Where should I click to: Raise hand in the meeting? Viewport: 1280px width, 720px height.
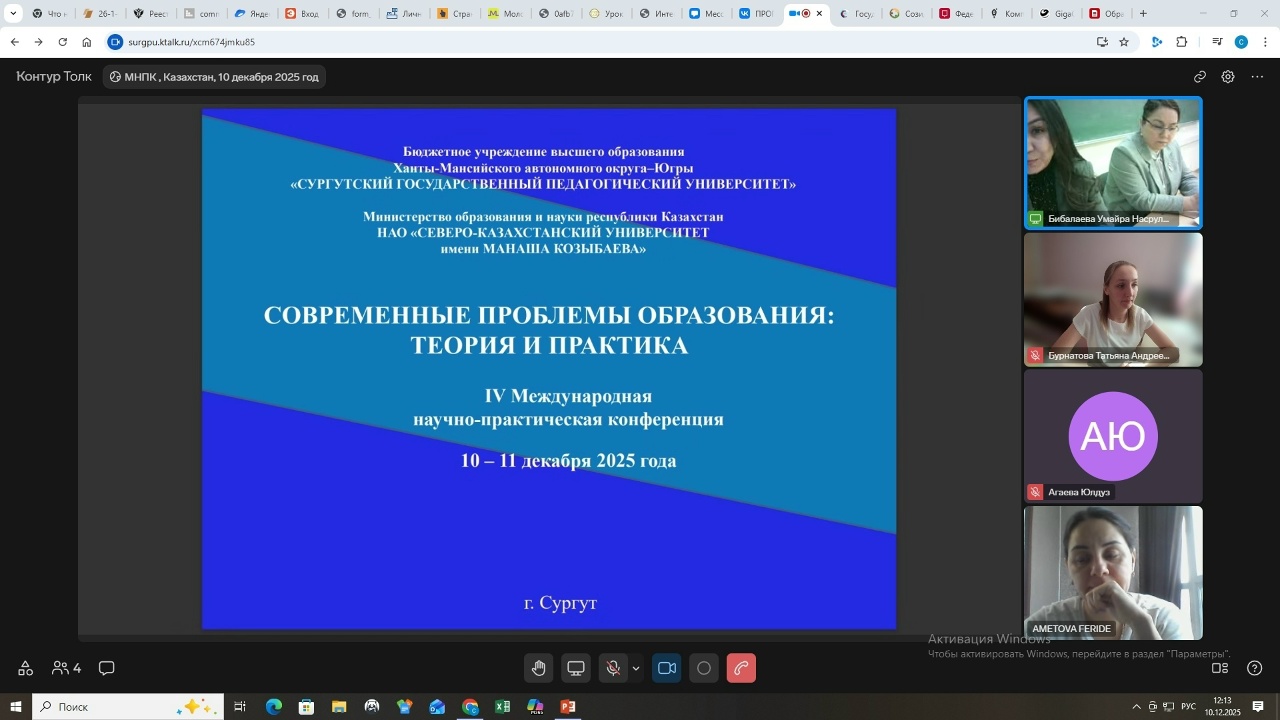[x=539, y=668]
